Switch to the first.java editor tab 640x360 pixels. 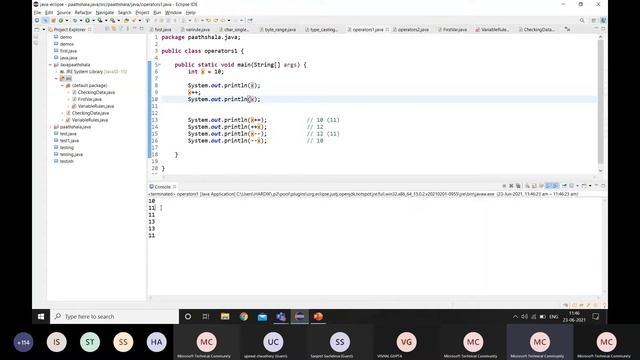pos(161,29)
